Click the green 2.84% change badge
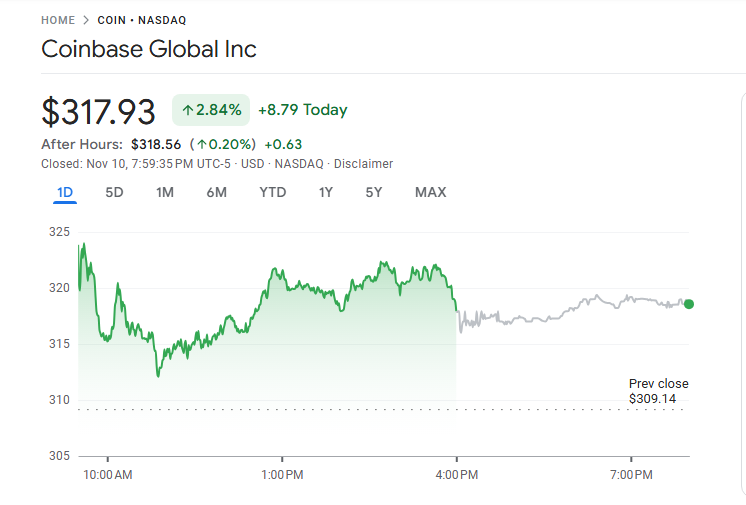The width and height of the screenshot is (746, 505). click(210, 110)
